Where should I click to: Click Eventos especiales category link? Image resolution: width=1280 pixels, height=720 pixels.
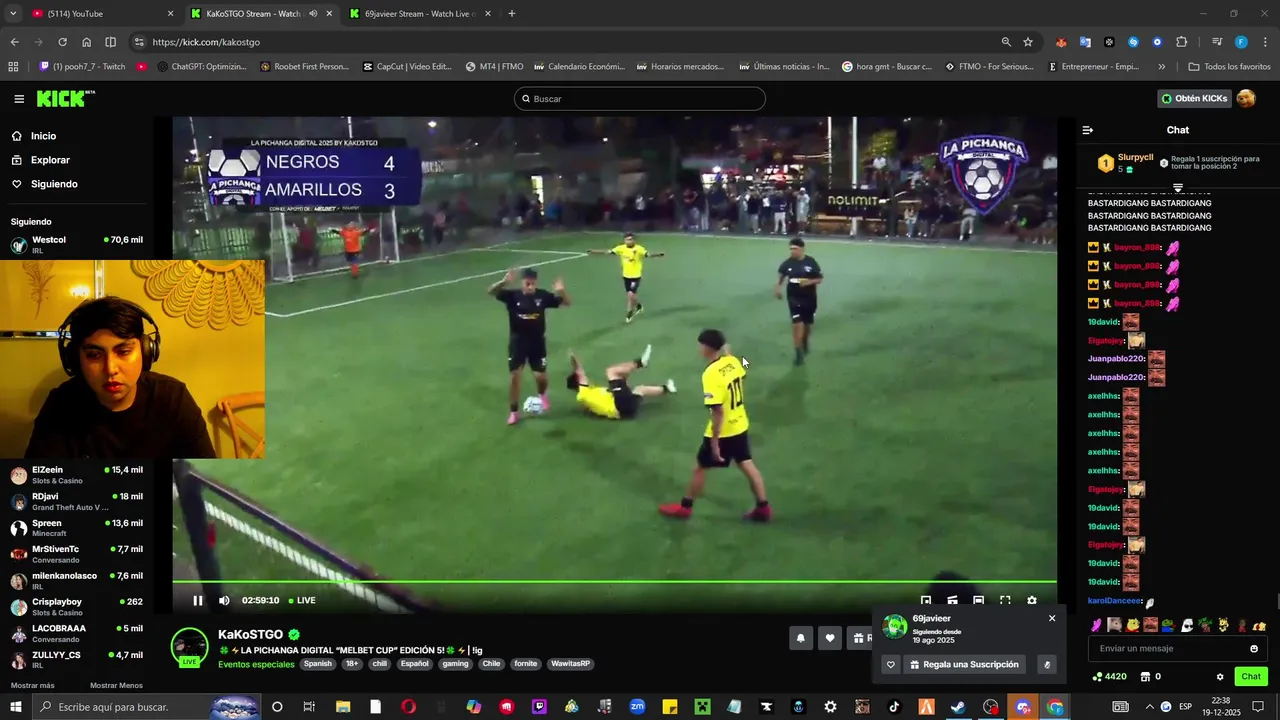256,664
